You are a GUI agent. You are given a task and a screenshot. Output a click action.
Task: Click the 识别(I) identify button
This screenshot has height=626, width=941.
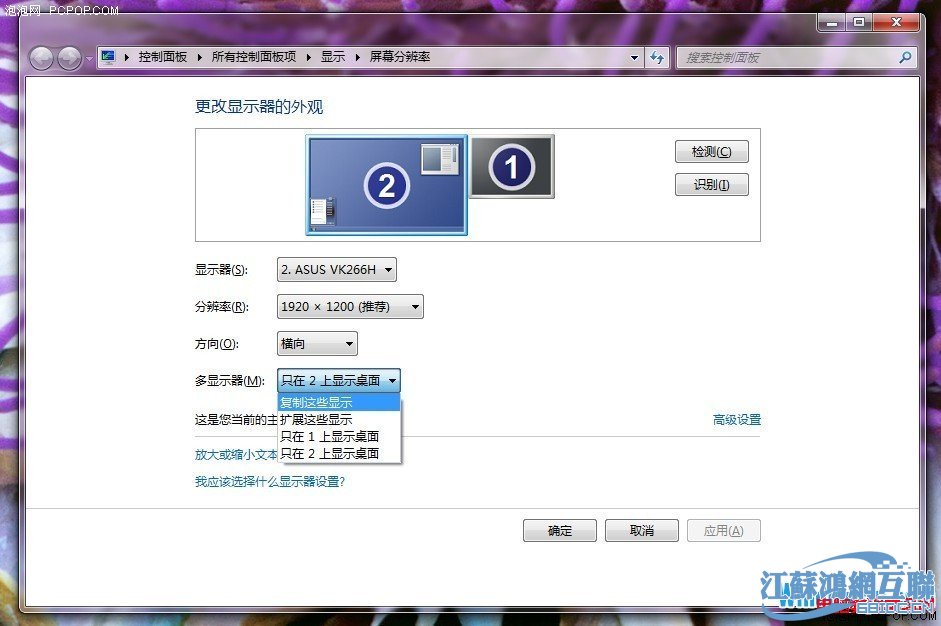[712, 185]
